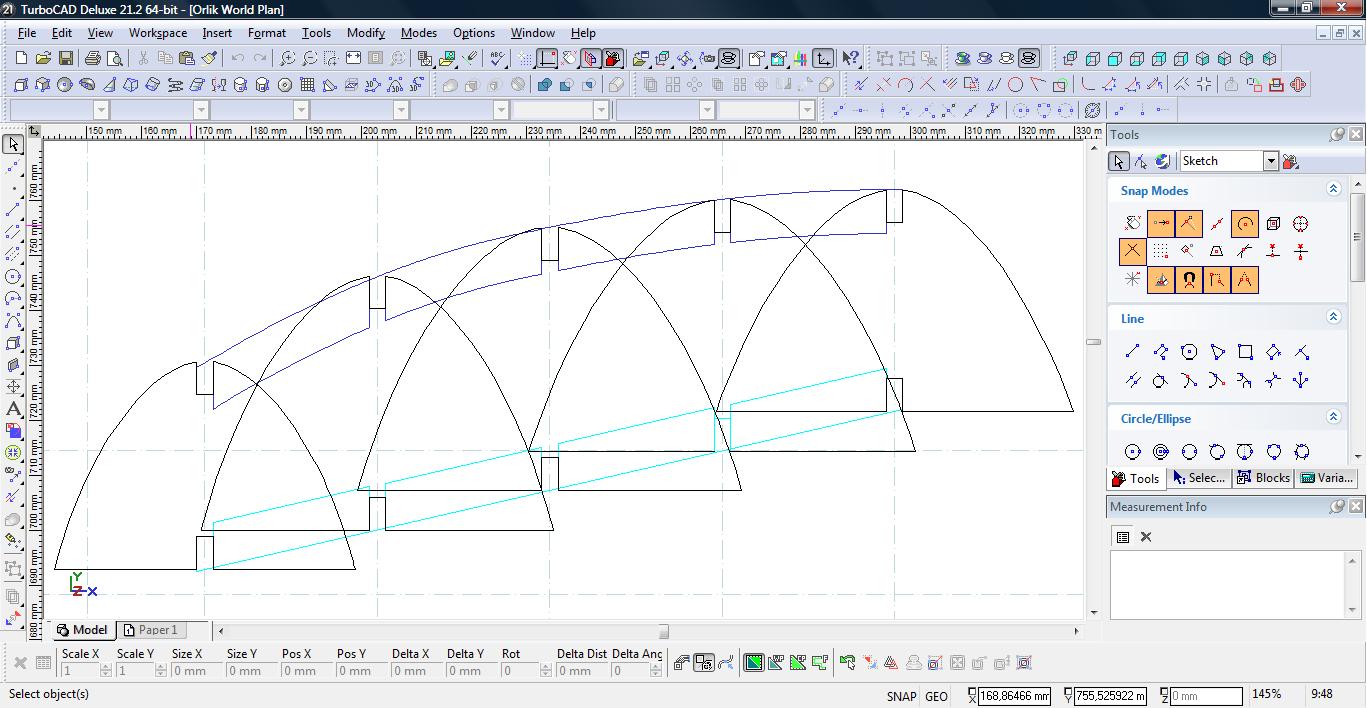
Task: Close the Measurement Info panel
Action: click(x=1355, y=507)
